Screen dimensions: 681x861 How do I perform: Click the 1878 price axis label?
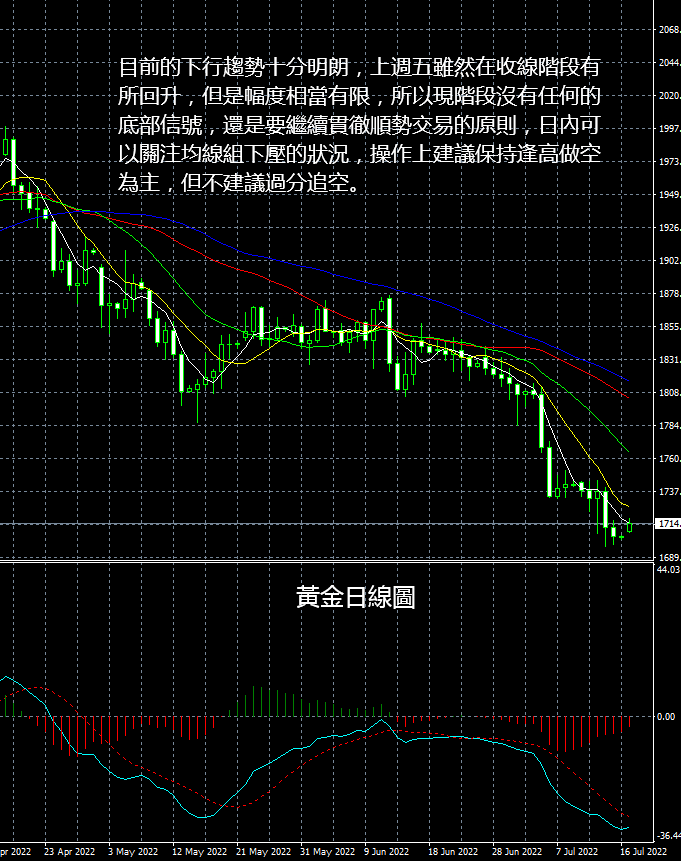pyautogui.click(x=669, y=294)
